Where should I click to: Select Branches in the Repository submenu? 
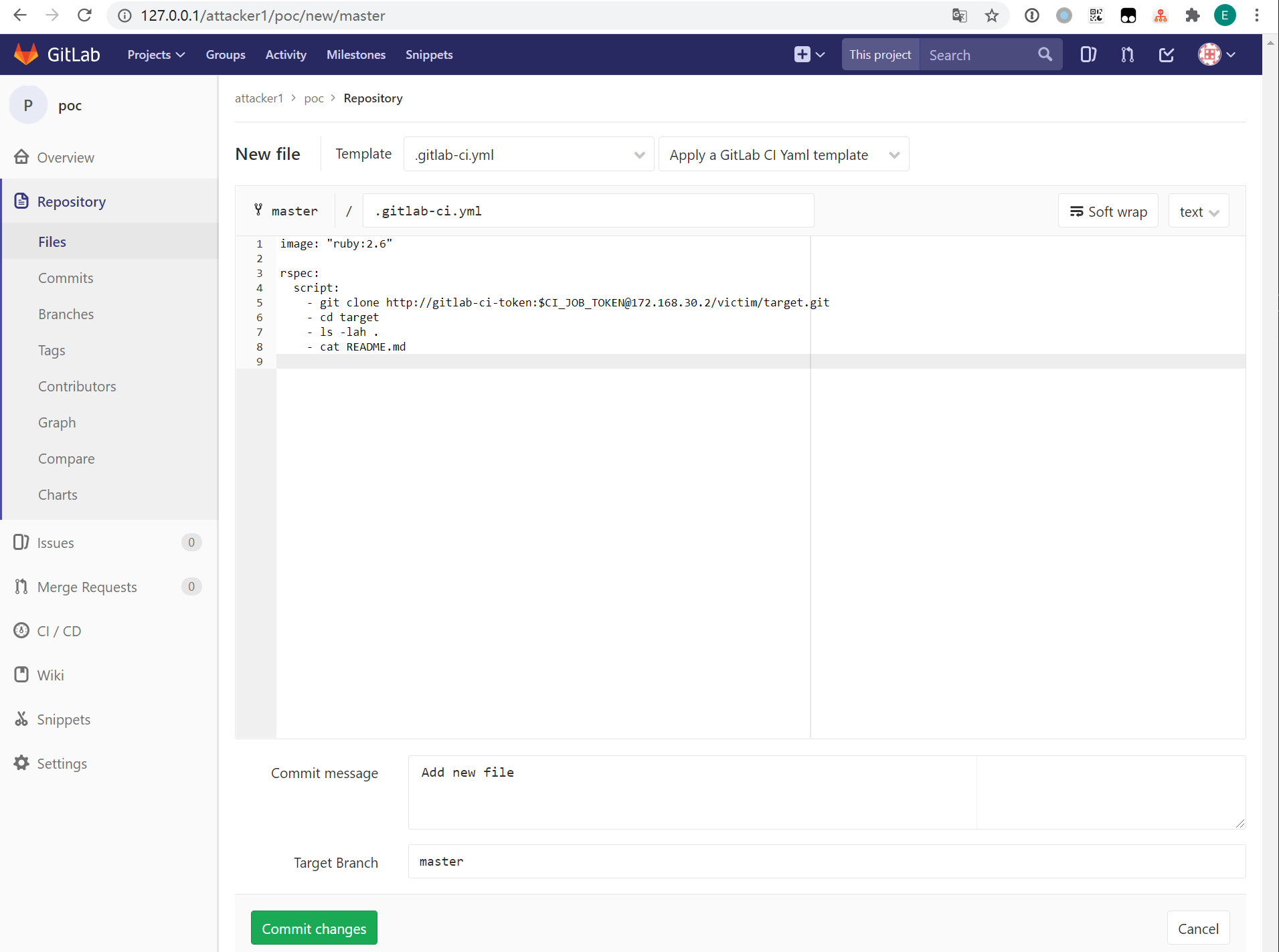(x=66, y=314)
